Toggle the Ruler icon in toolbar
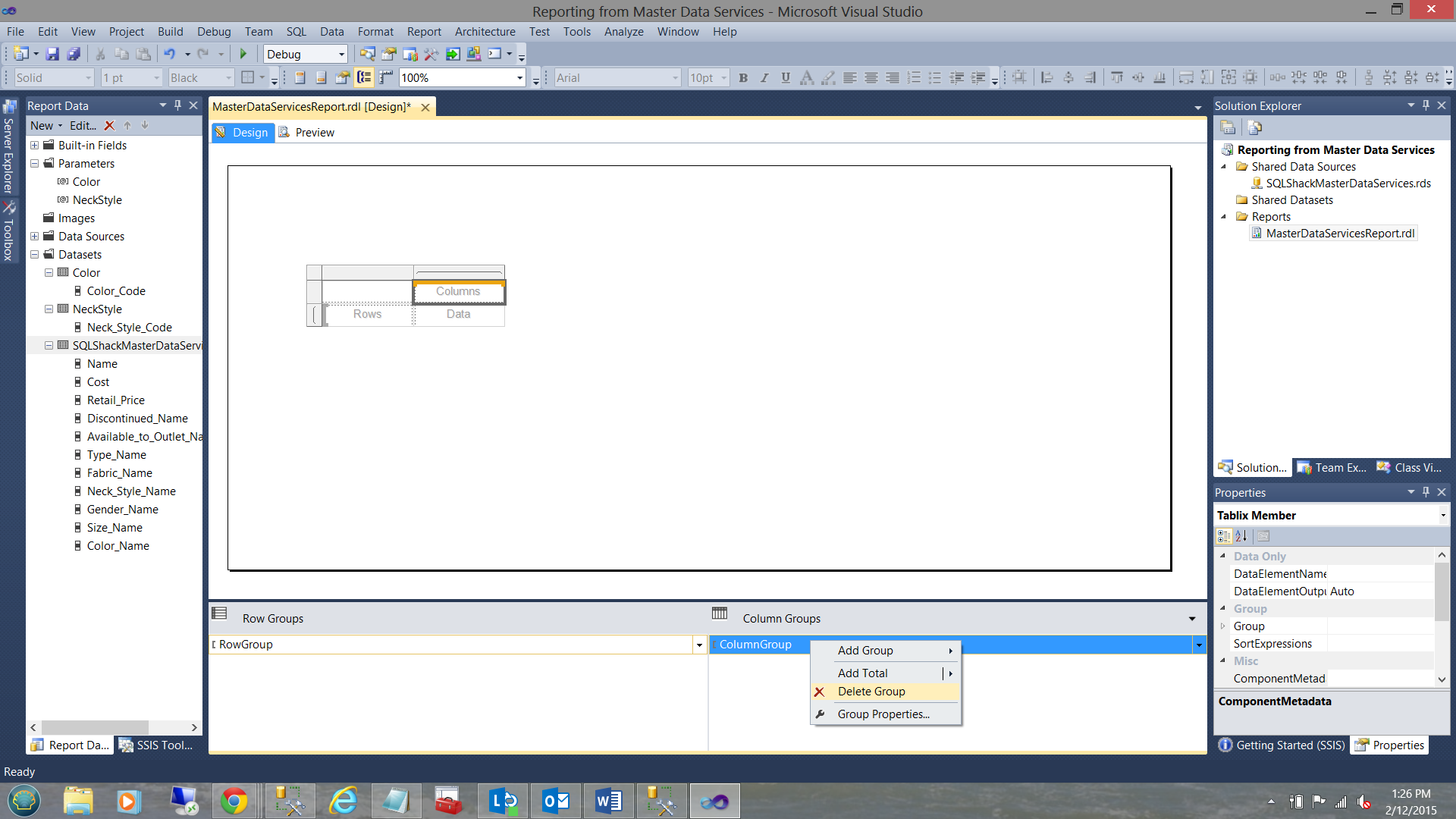This screenshot has height=819, width=1456. click(x=386, y=77)
